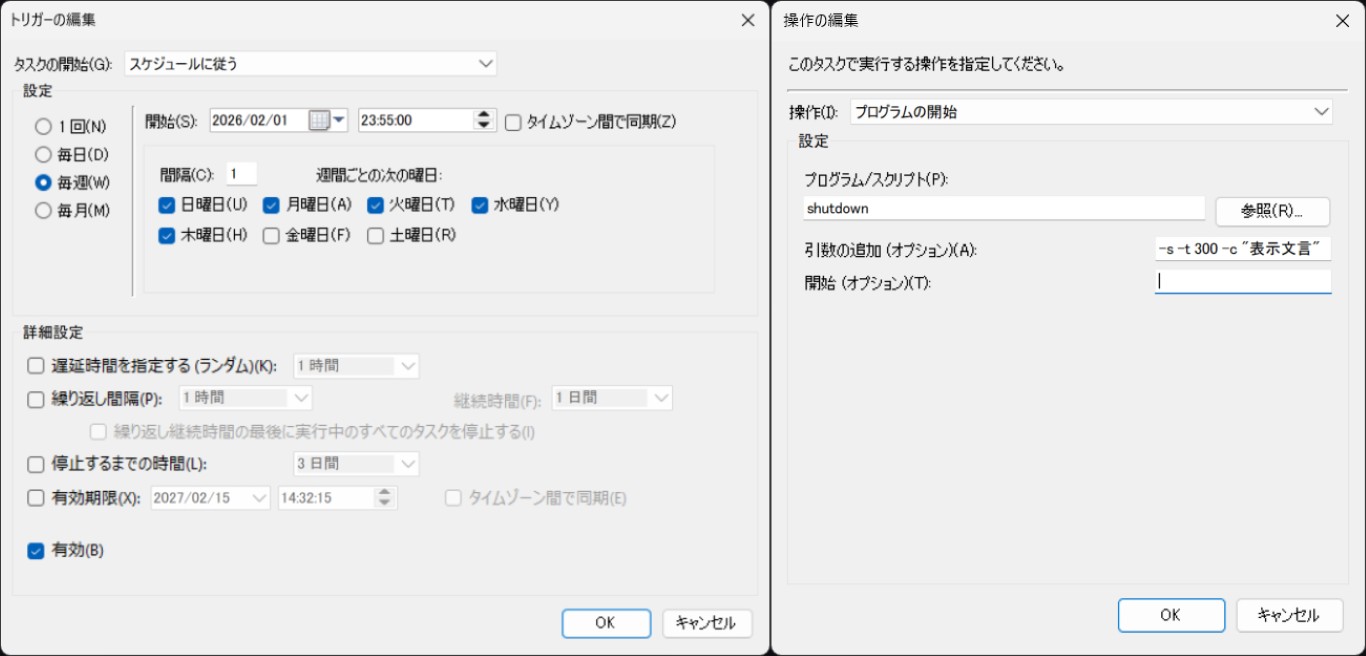This screenshot has height=656, width=1366.
Task: Click the up arrow to increment the start time
Action: (483, 115)
